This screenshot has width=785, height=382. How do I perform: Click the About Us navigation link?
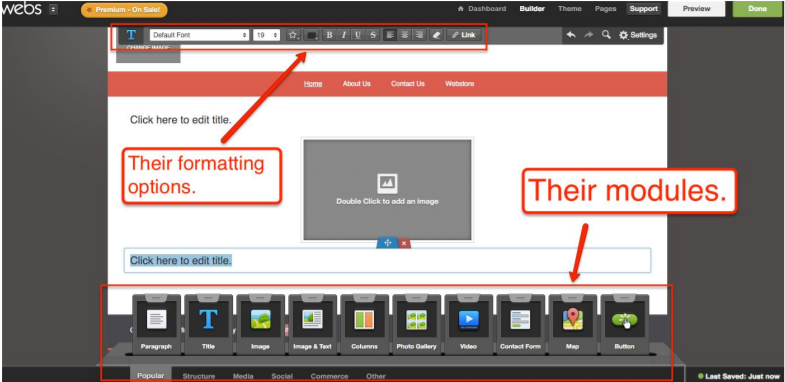356,84
